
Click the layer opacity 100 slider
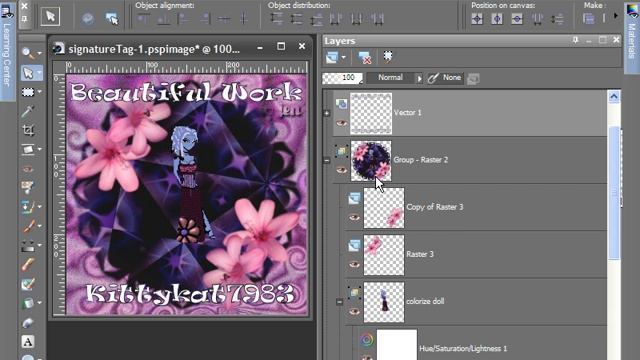pos(342,78)
